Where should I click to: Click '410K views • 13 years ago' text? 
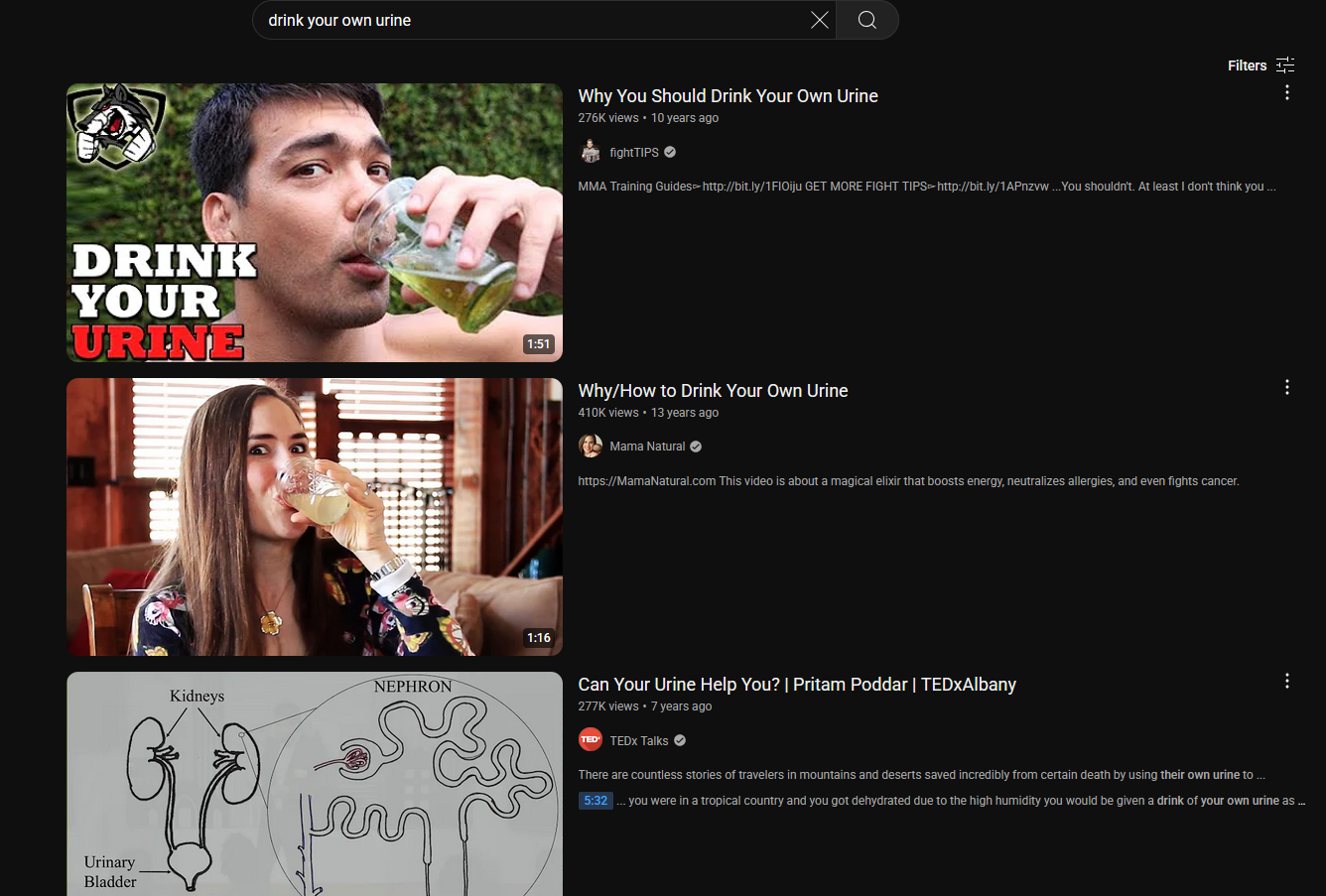648,413
